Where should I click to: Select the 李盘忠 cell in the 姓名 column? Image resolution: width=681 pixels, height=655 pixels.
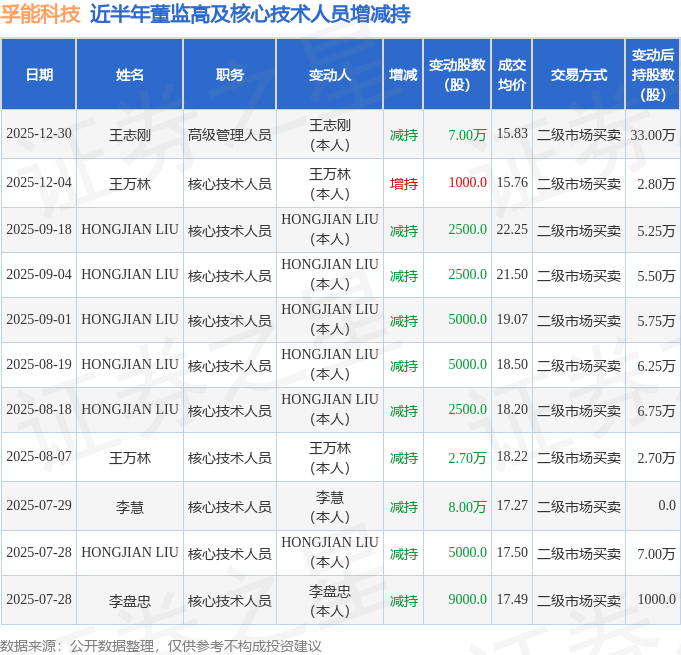coord(130,600)
